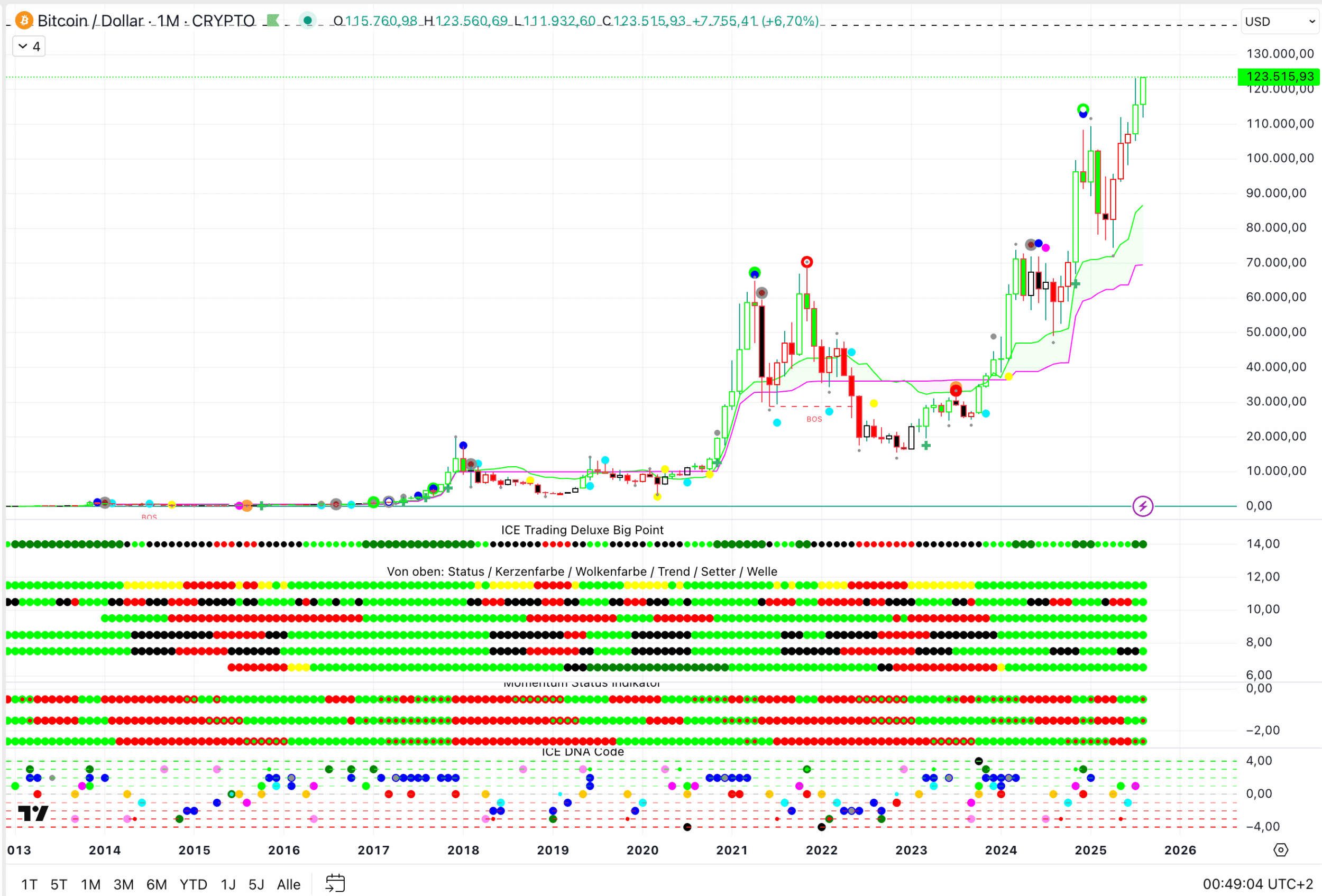Click the purple lightning bolt icon
1322x896 pixels.
click(1142, 506)
